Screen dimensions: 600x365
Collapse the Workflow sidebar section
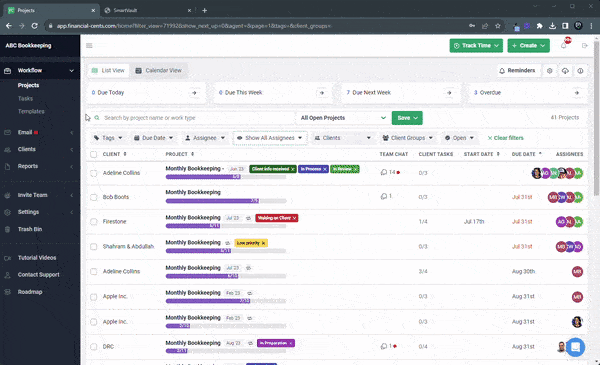pos(40,70)
